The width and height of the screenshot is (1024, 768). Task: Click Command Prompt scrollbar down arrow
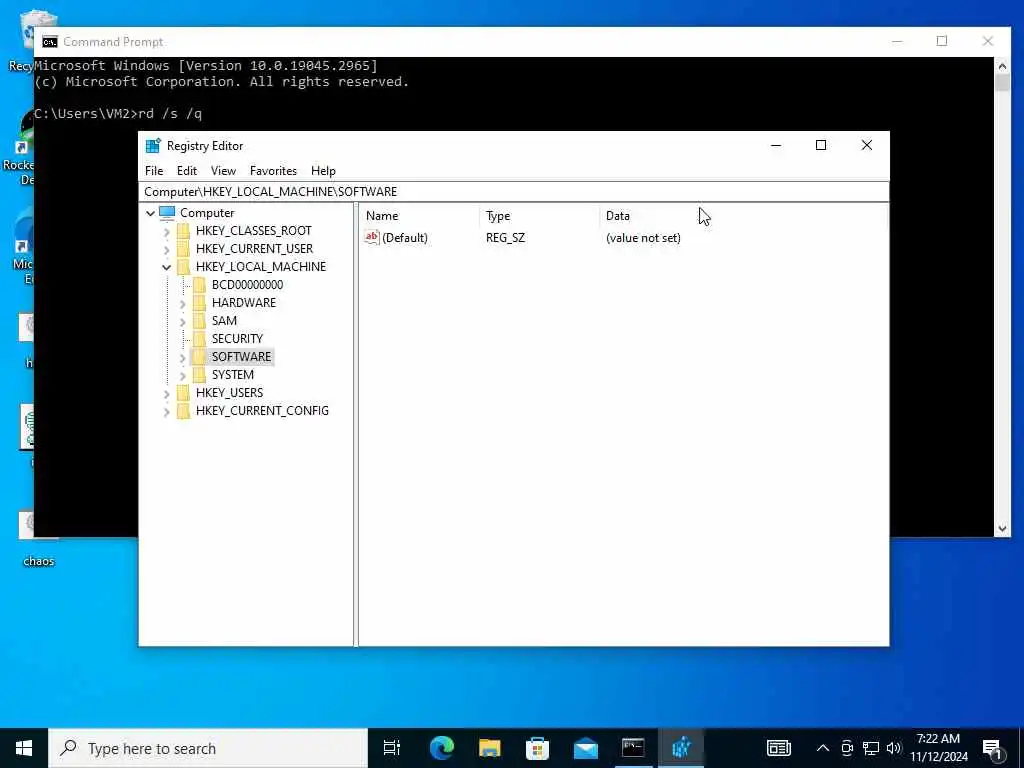[x=1002, y=529]
